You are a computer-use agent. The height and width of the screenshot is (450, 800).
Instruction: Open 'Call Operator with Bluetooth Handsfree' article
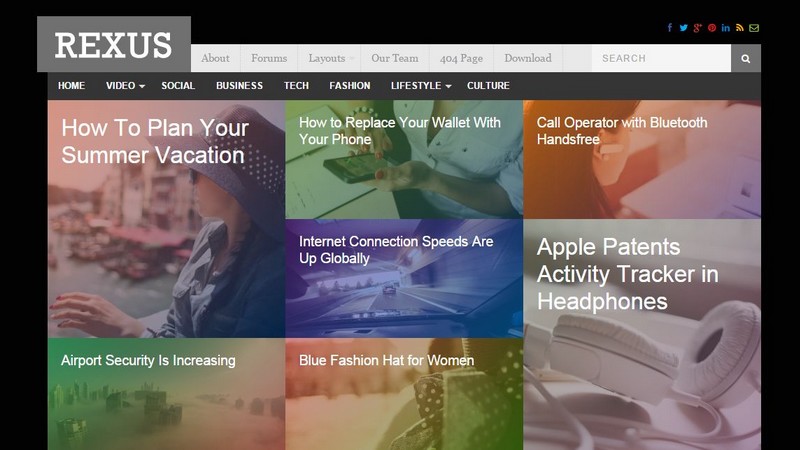point(622,131)
